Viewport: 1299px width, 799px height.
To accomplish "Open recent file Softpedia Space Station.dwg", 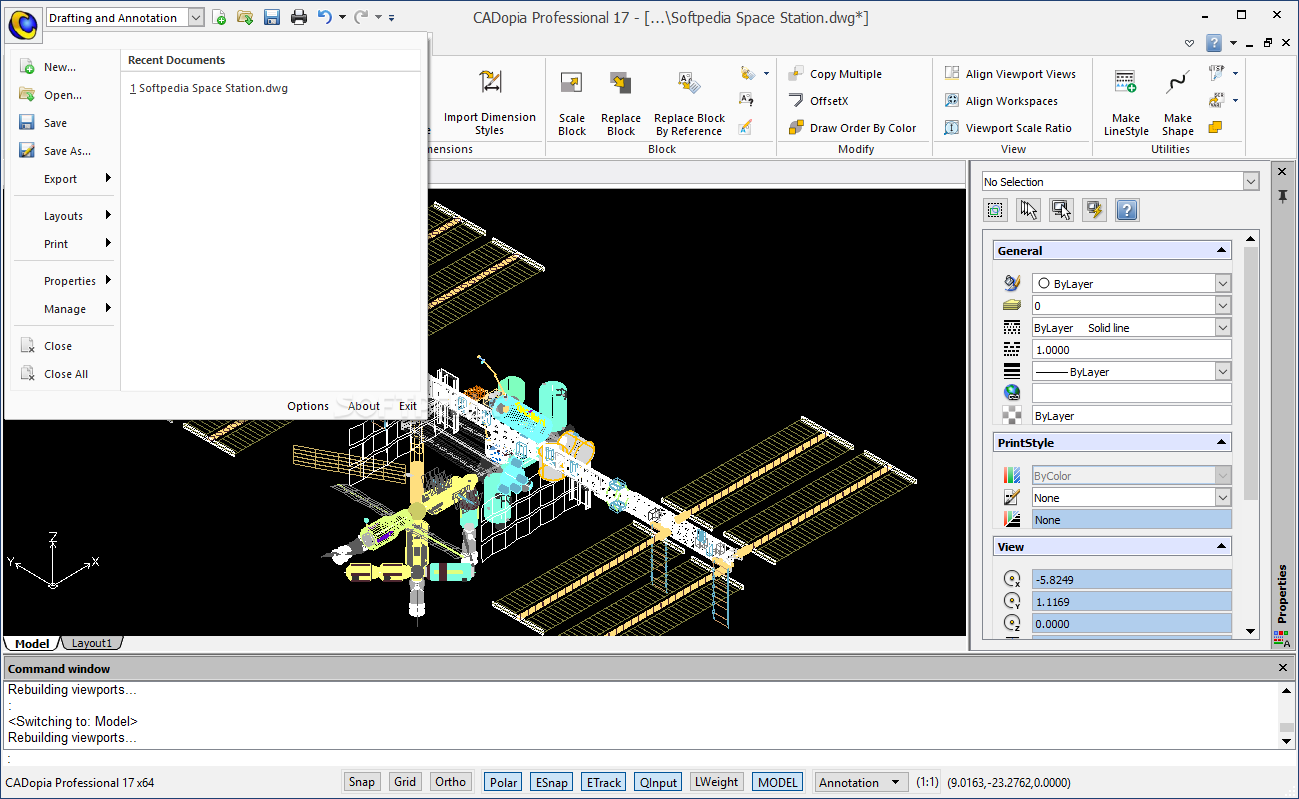I will 209,88.
